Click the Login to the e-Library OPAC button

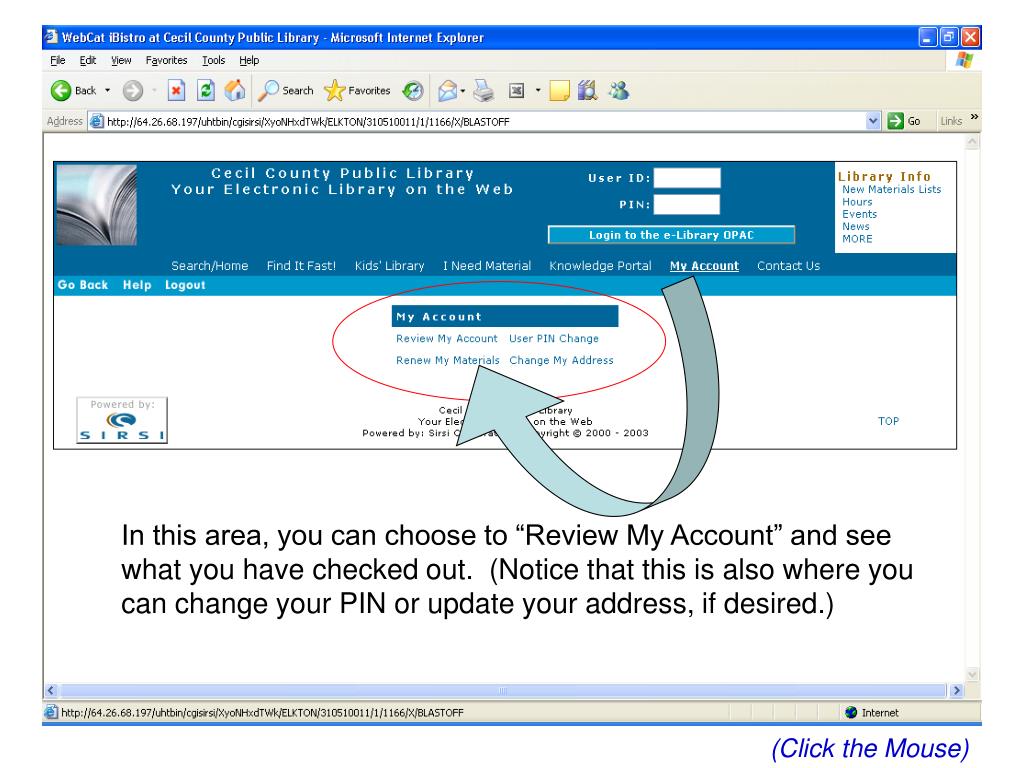[671, 234]
